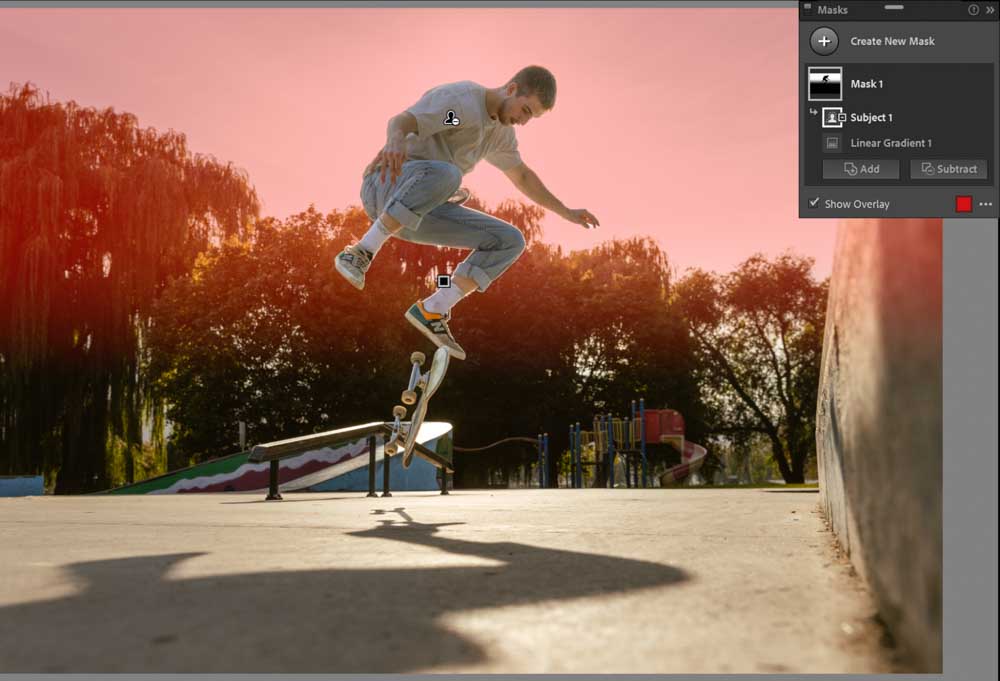
Task: Select the Linear Gradient 1 component icon
Action: pyautogui.click(x=832, y=143)
